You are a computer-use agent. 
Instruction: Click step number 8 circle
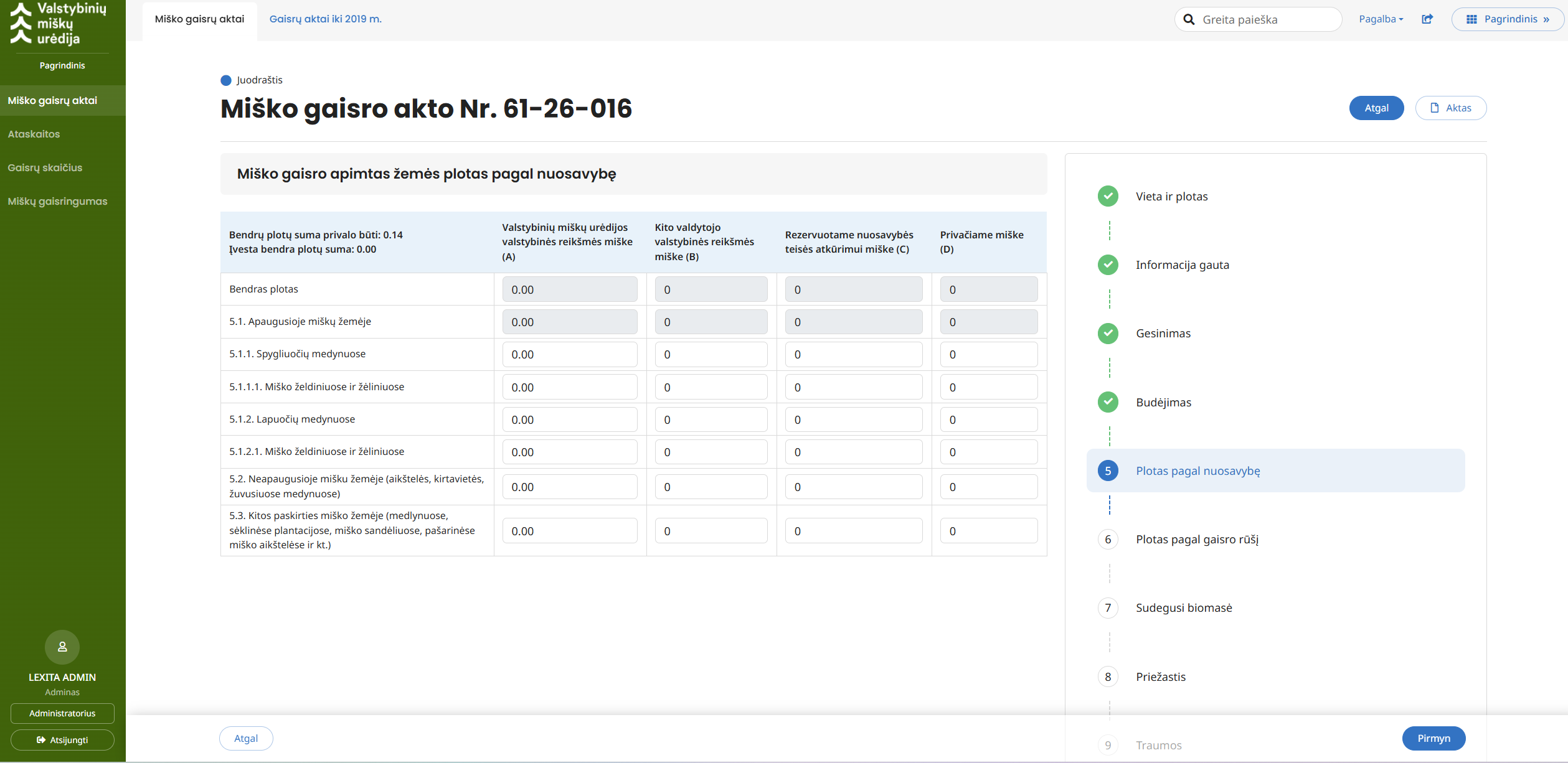[x=1108, y=676]
